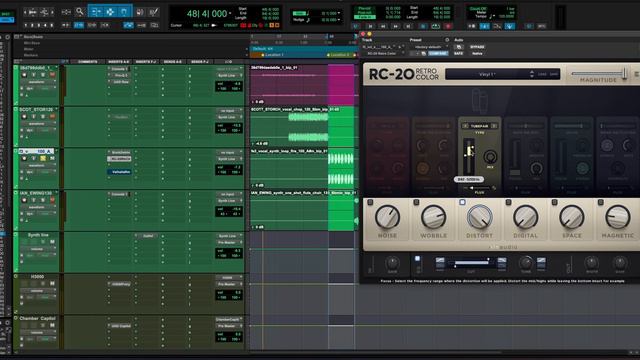Select the Pencil tool
The image size is (640, 360).
click(x=154, y=12)
